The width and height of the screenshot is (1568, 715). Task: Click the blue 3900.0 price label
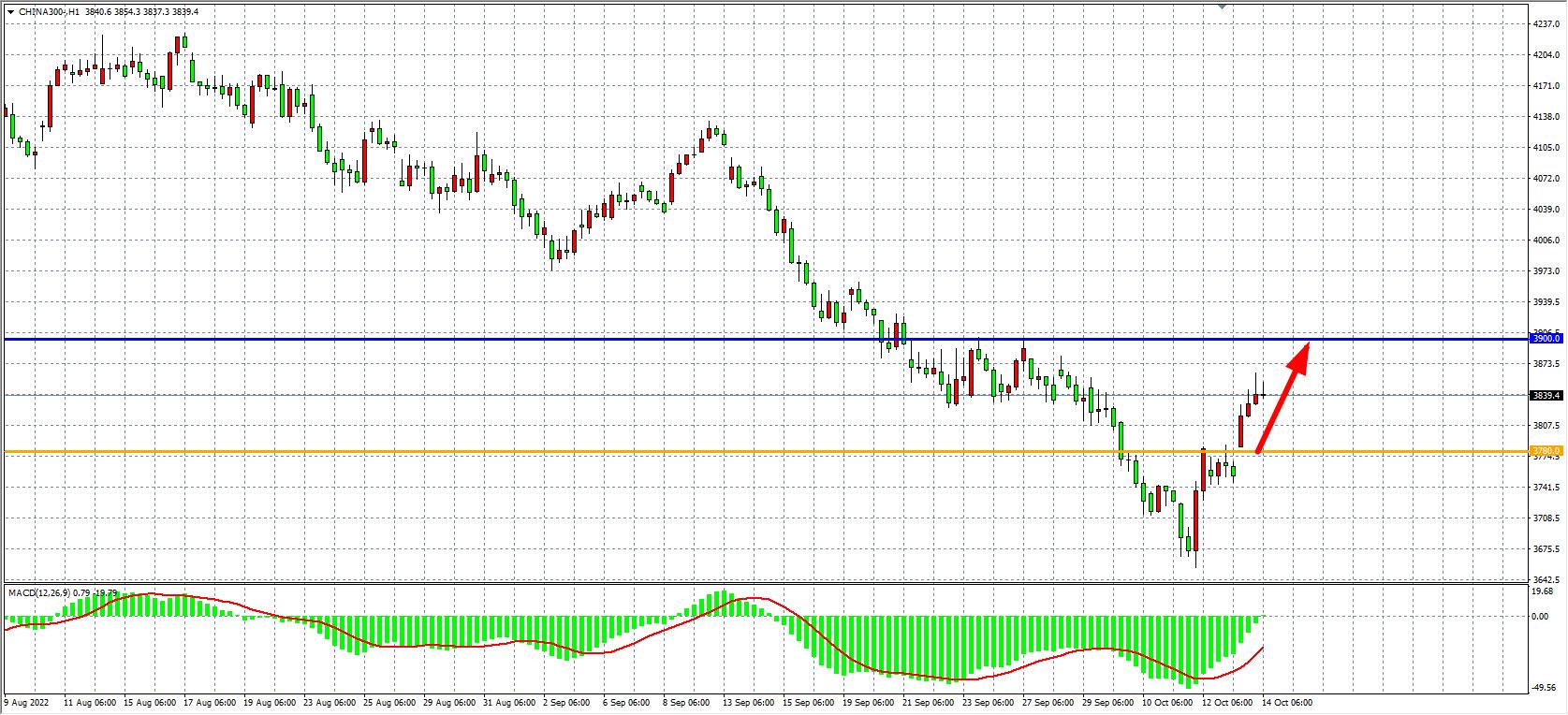(1546, 338)
